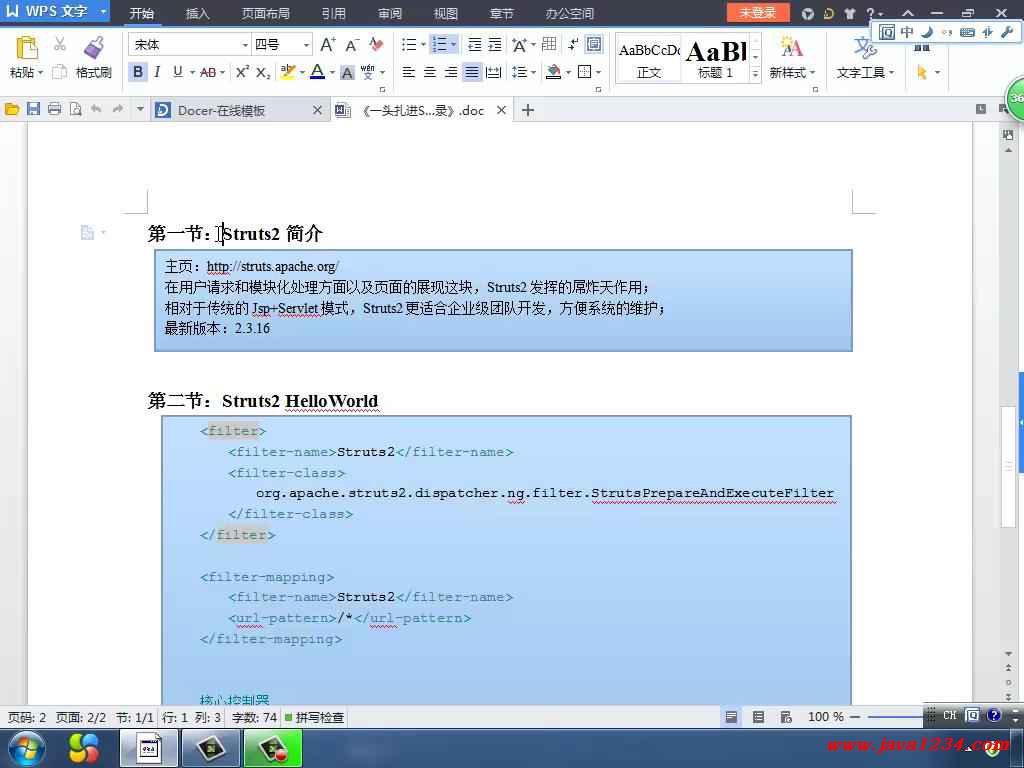Apply the blue font color
Viewport: 1024px width, 768px height.
(317, 72)
